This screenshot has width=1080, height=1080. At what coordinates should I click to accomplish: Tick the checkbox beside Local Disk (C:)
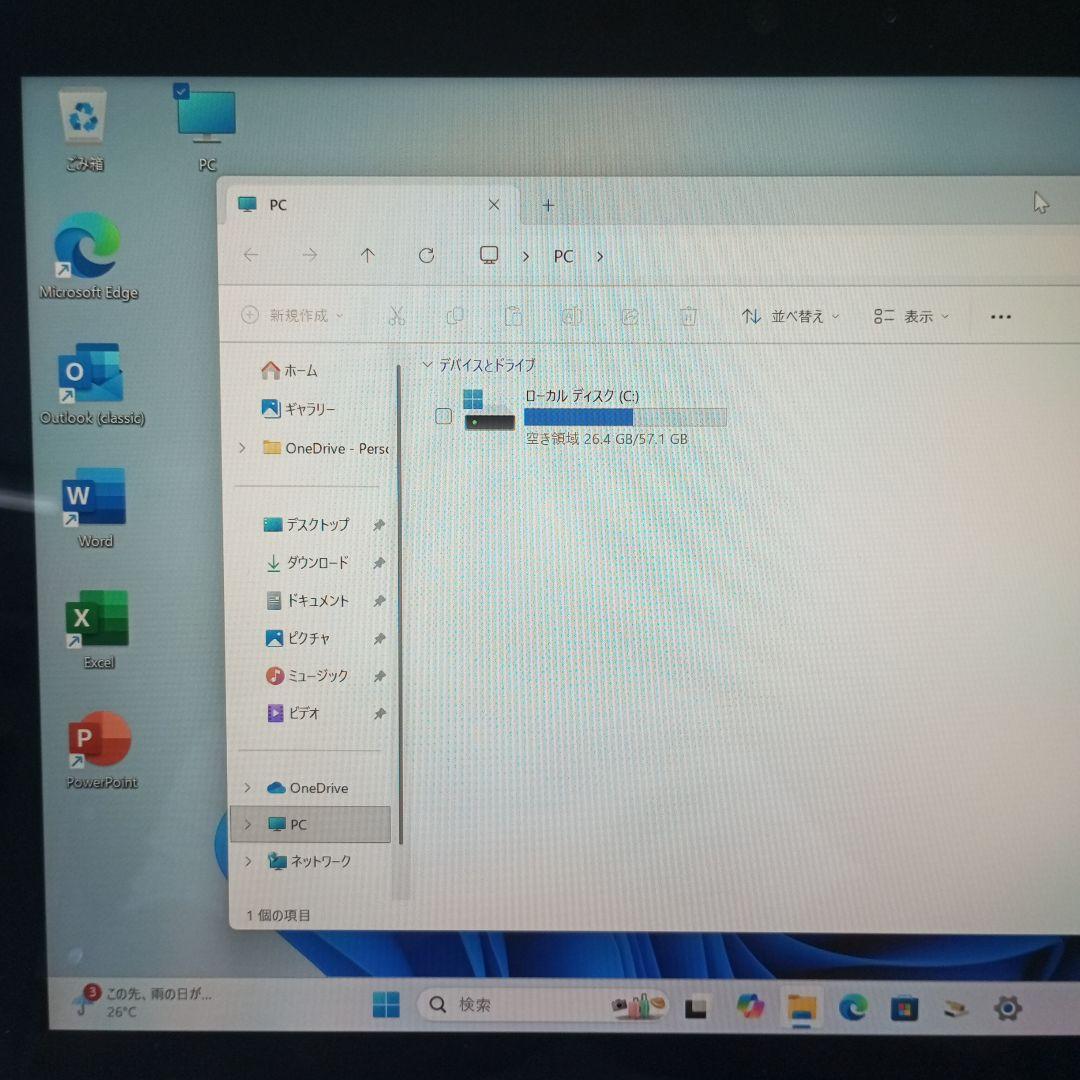pyautogui.click(x=444, y=416)
